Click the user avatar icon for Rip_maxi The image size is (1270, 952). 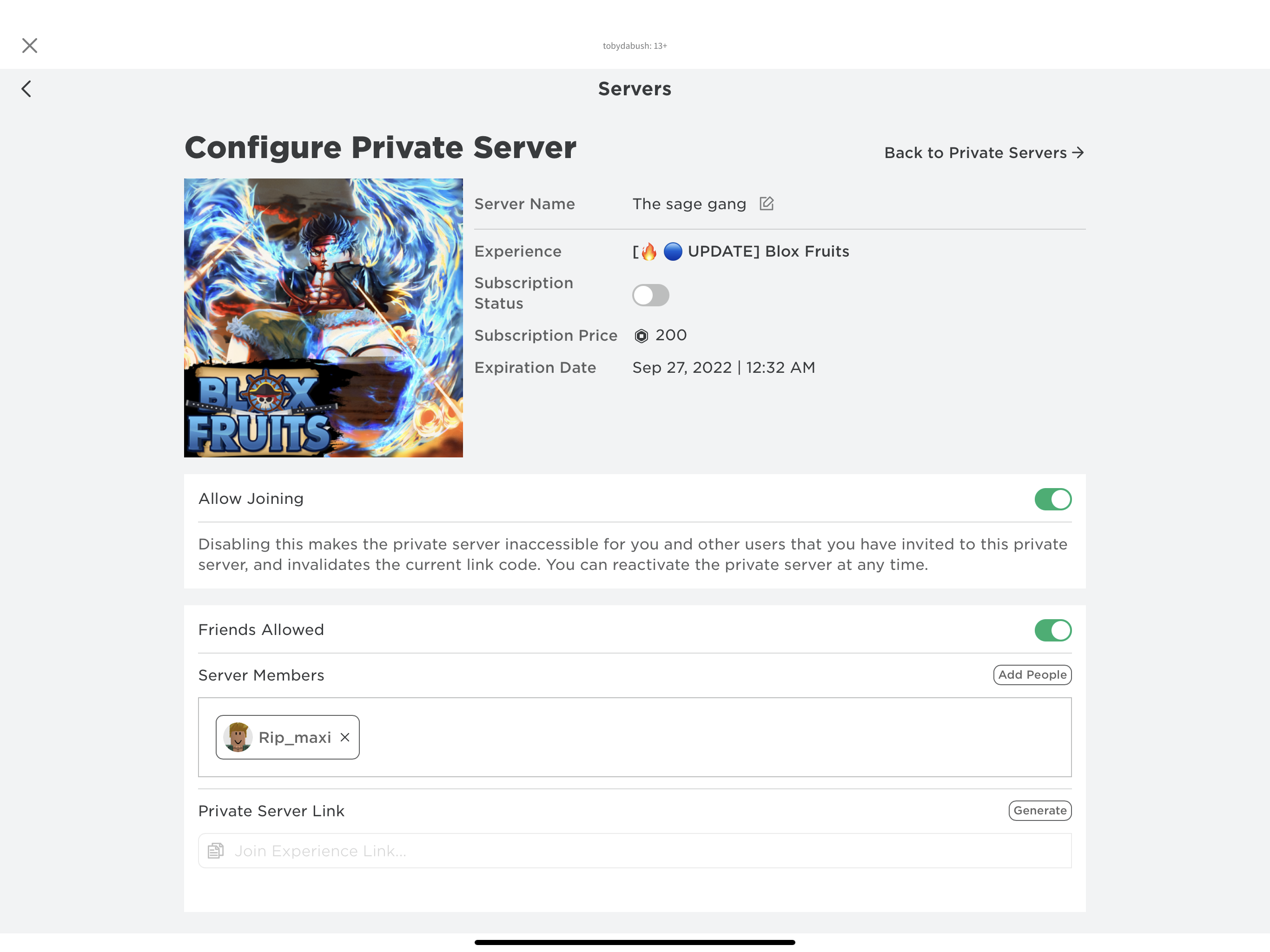pyautogui.click(x=237, y=737)
